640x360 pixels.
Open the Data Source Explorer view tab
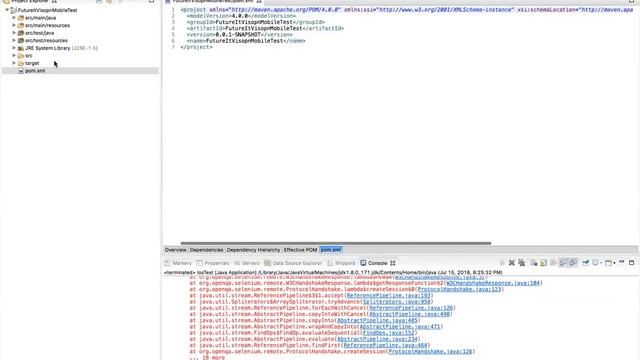[293, 263]
